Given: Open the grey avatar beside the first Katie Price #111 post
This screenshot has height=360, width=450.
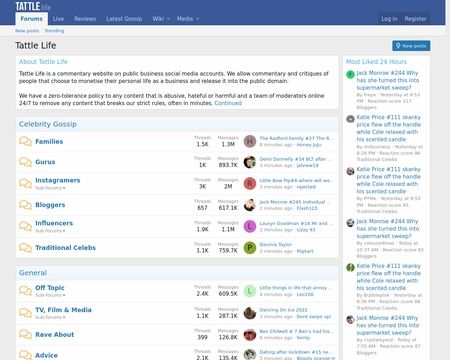Looking at the screenshot, I should pos(350,119).
